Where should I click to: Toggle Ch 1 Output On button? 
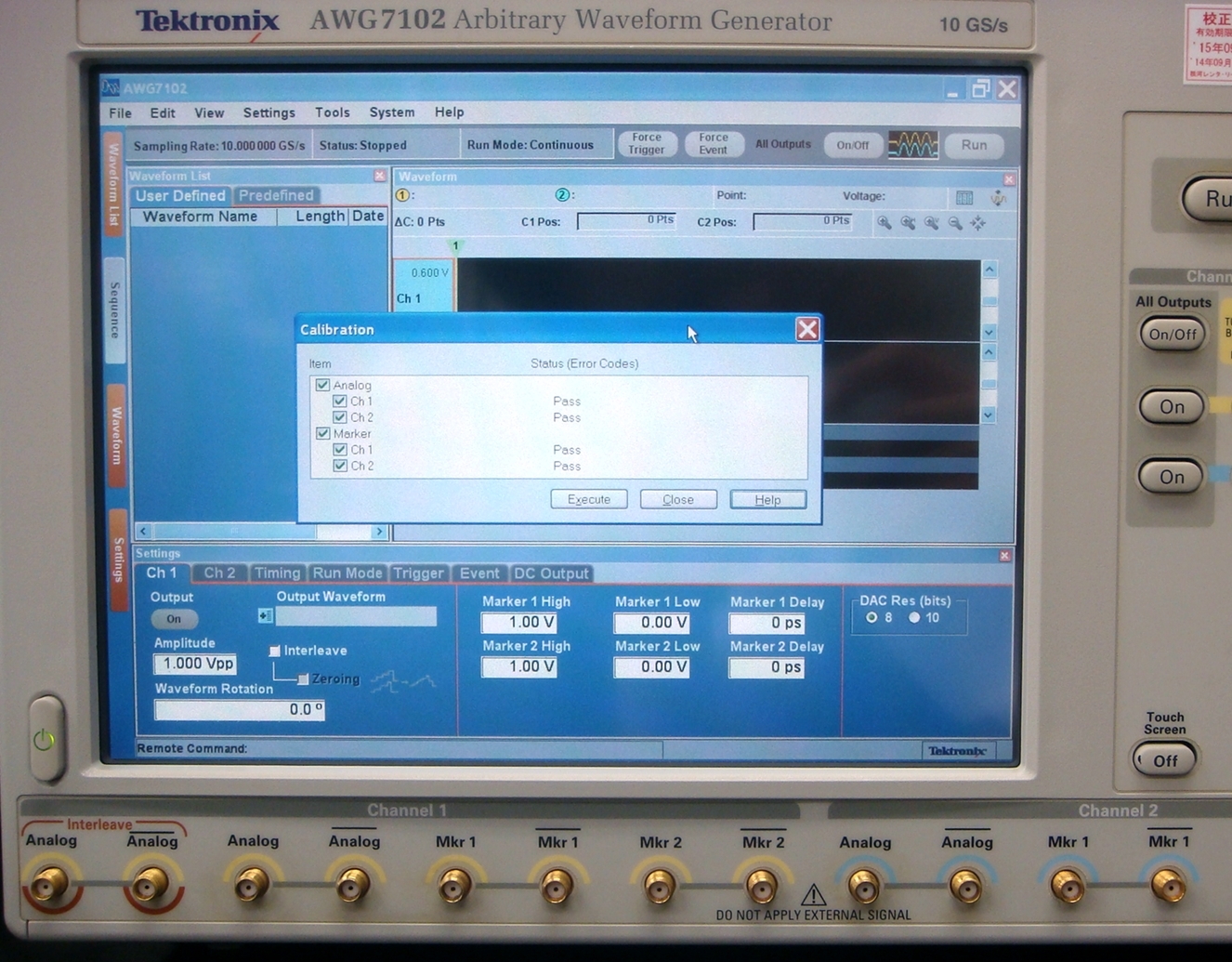tap(174, 619)
